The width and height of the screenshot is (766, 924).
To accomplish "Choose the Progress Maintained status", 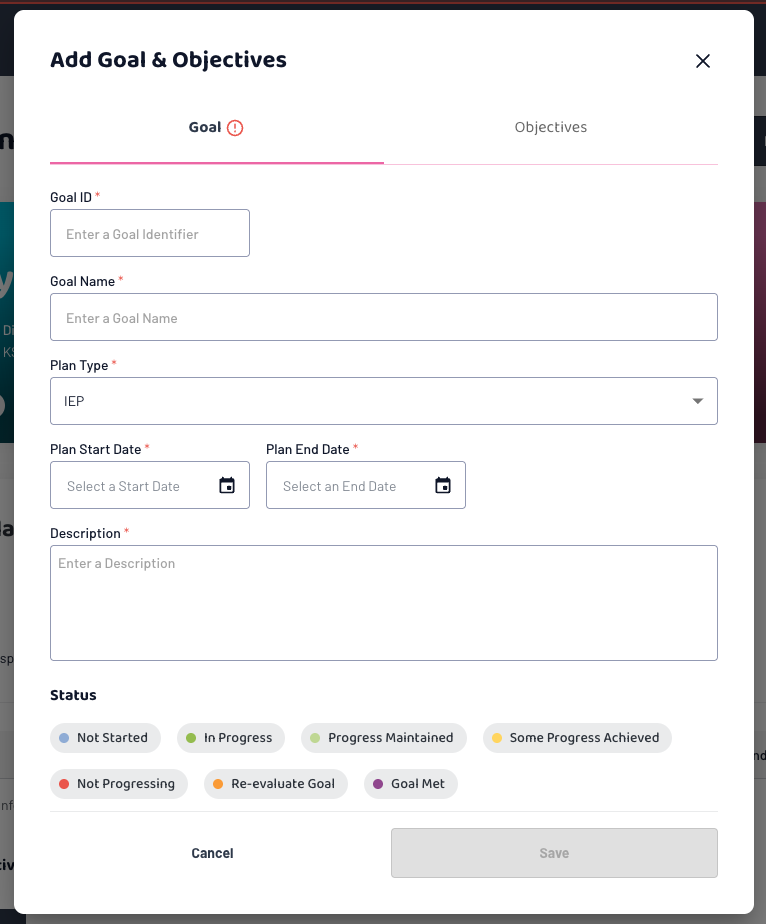I will click(384, 738).
